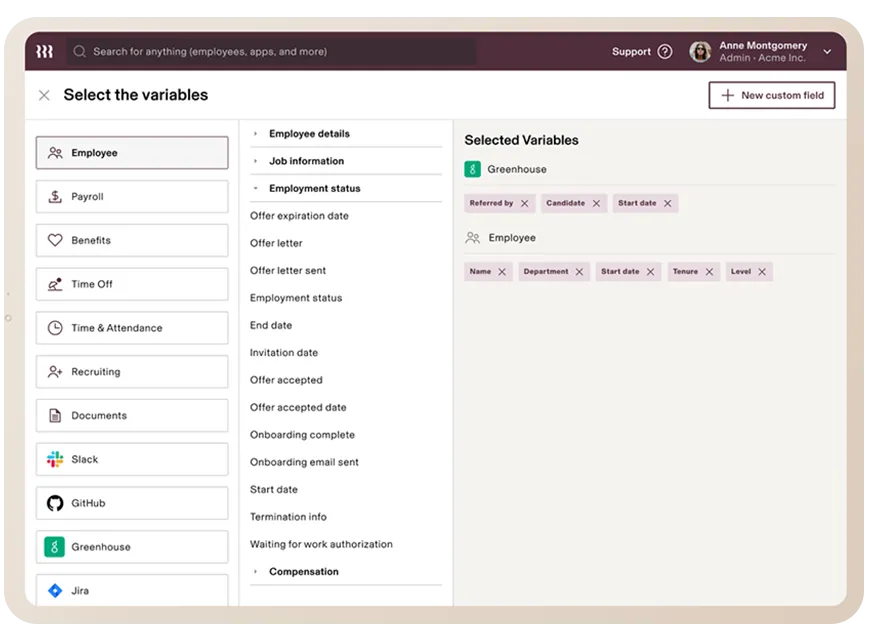
Task: Remove the Name variable chip
Action: tap(502, 272)
